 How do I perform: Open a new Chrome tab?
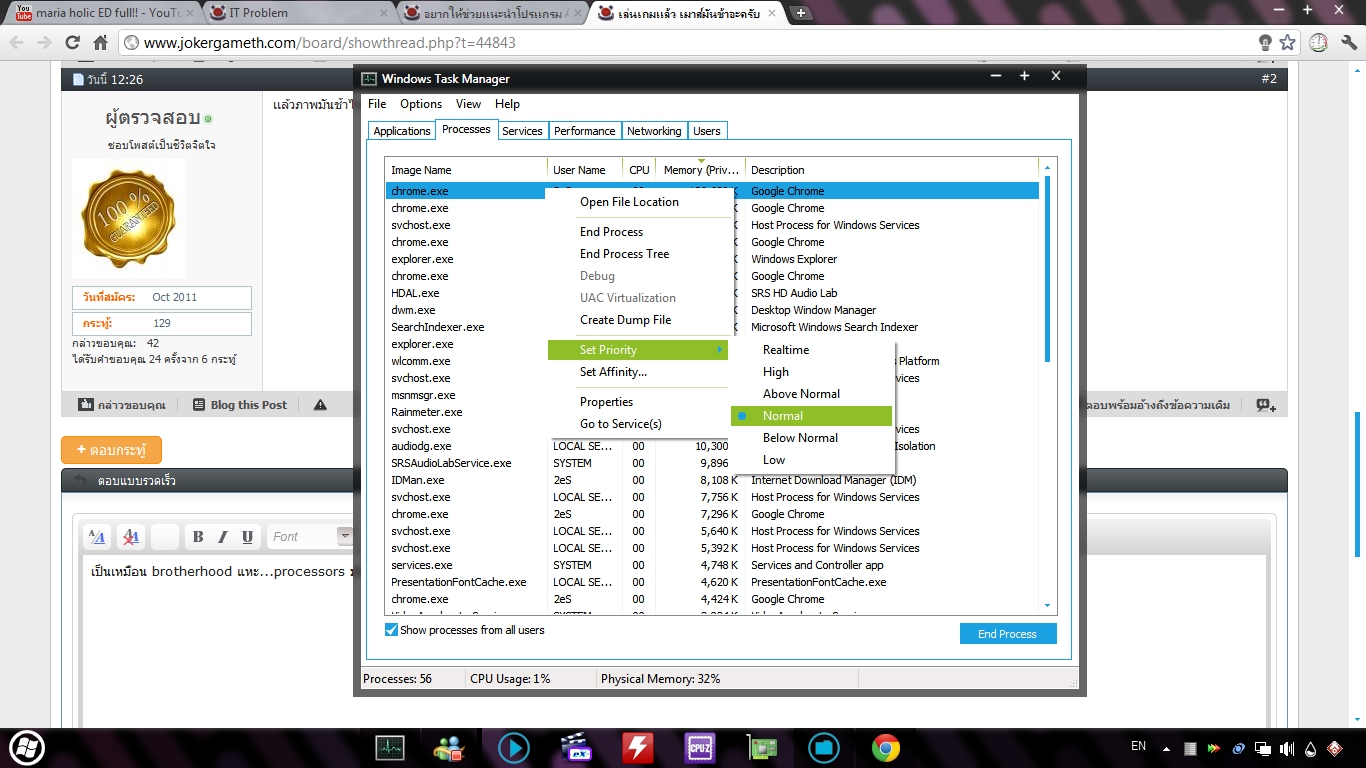pyautogui.click(x=801, y=13)
